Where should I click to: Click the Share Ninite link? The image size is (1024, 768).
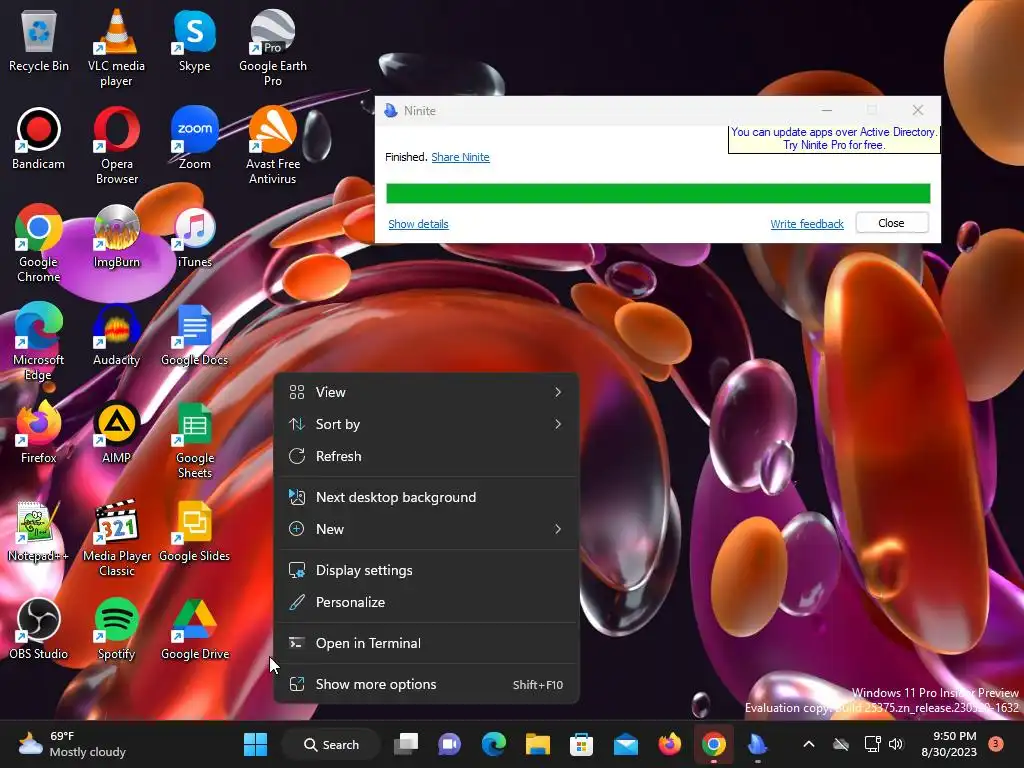coord(460,157)
